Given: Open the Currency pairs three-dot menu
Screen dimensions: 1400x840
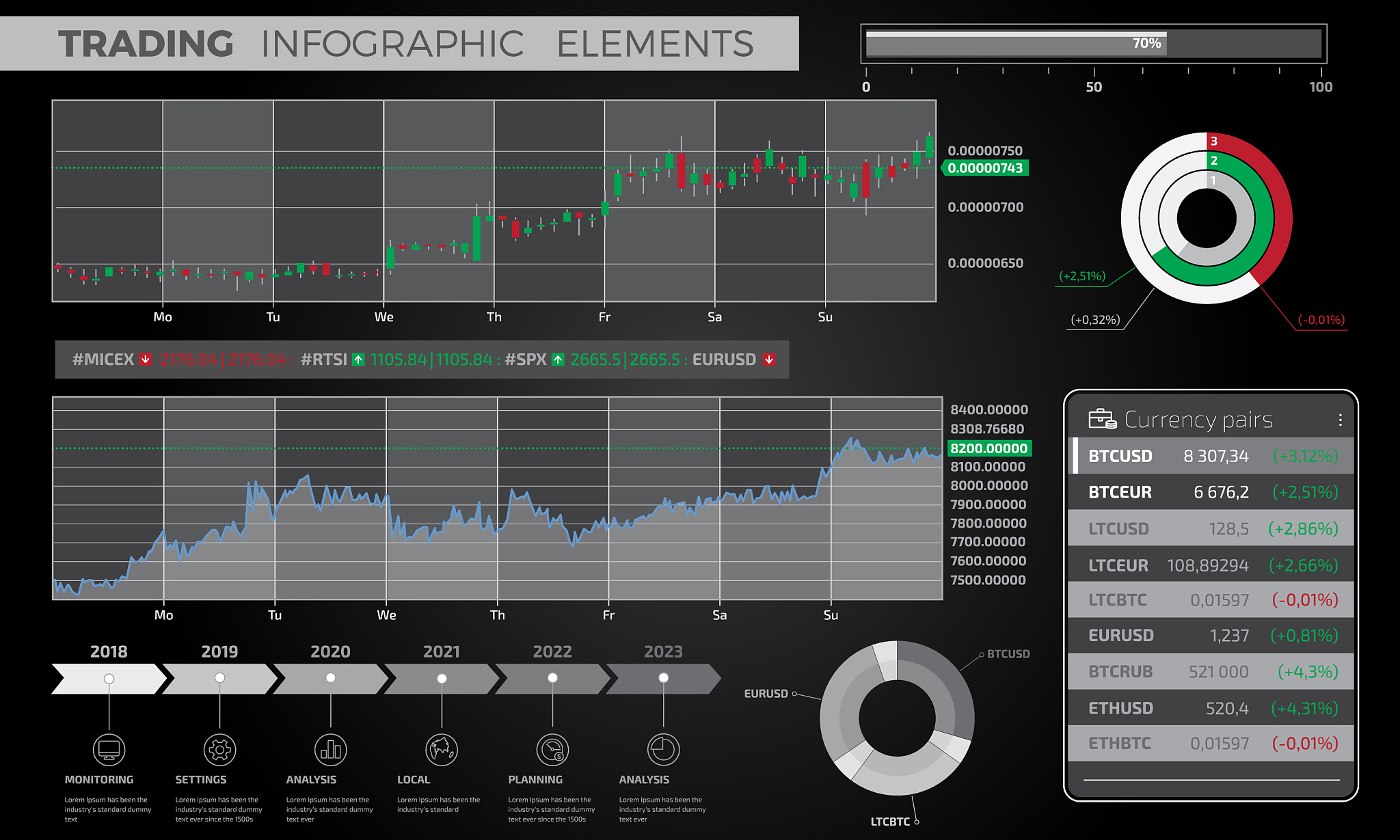Looking at the screenshot, I should click(x=1340, y=420).
